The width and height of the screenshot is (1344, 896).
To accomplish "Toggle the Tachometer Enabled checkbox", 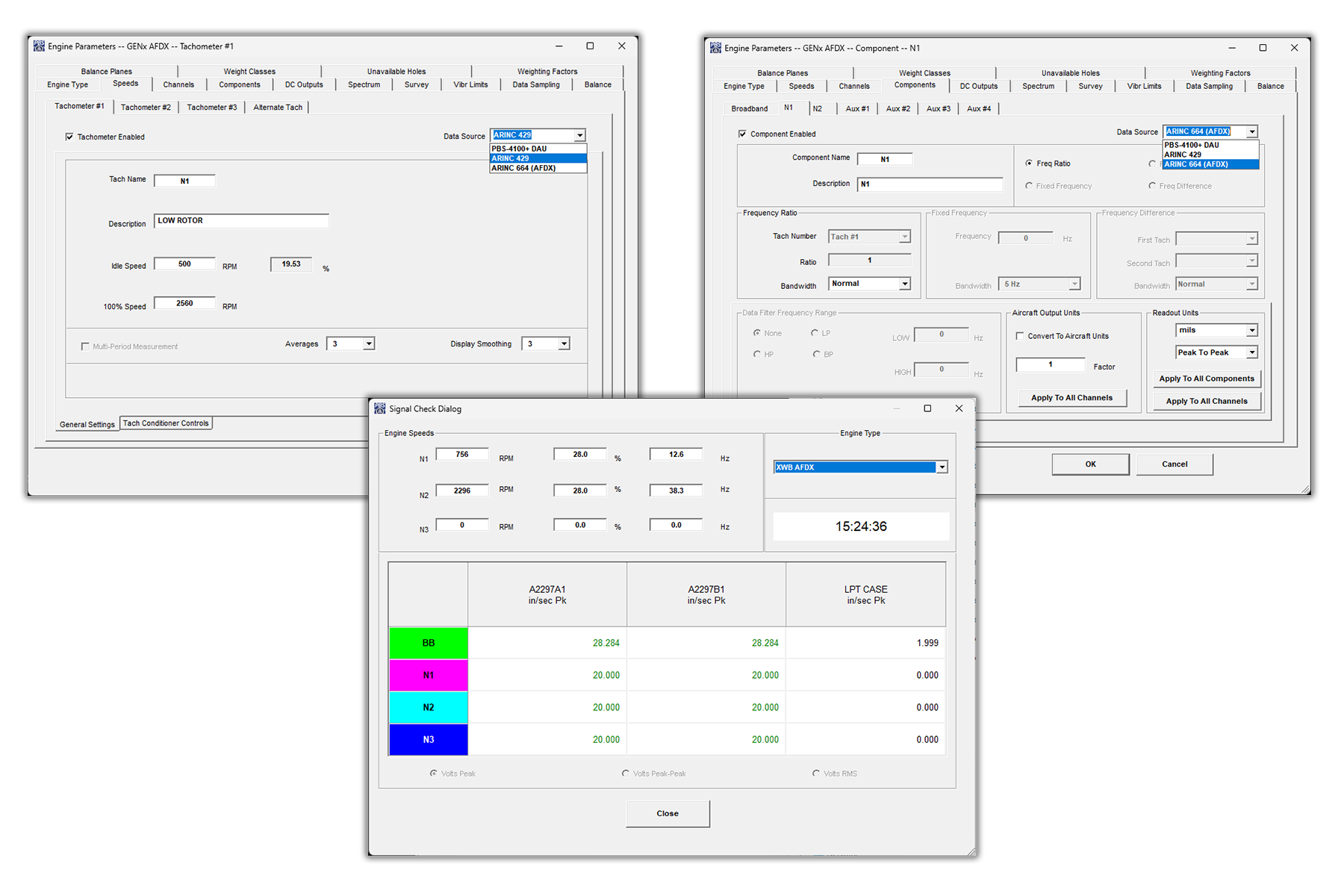I will (x=69, y=137).
